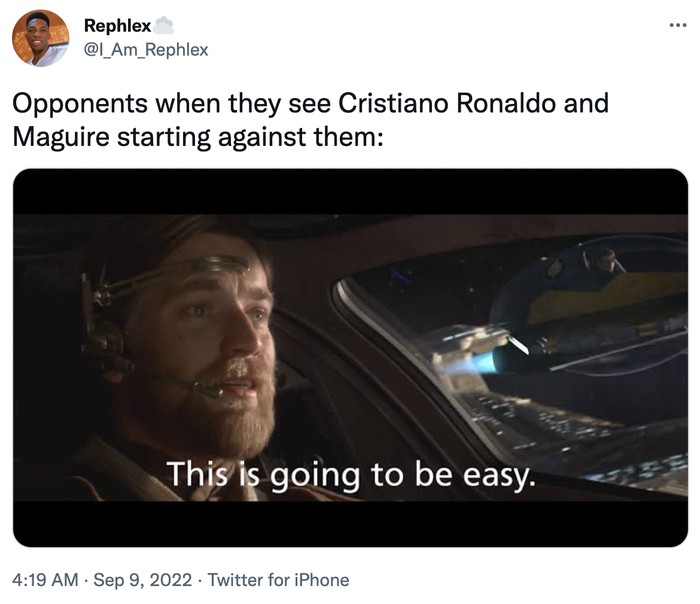Open the three-dot more options menu
Viewport: 700px width, 604px height.
678,25
